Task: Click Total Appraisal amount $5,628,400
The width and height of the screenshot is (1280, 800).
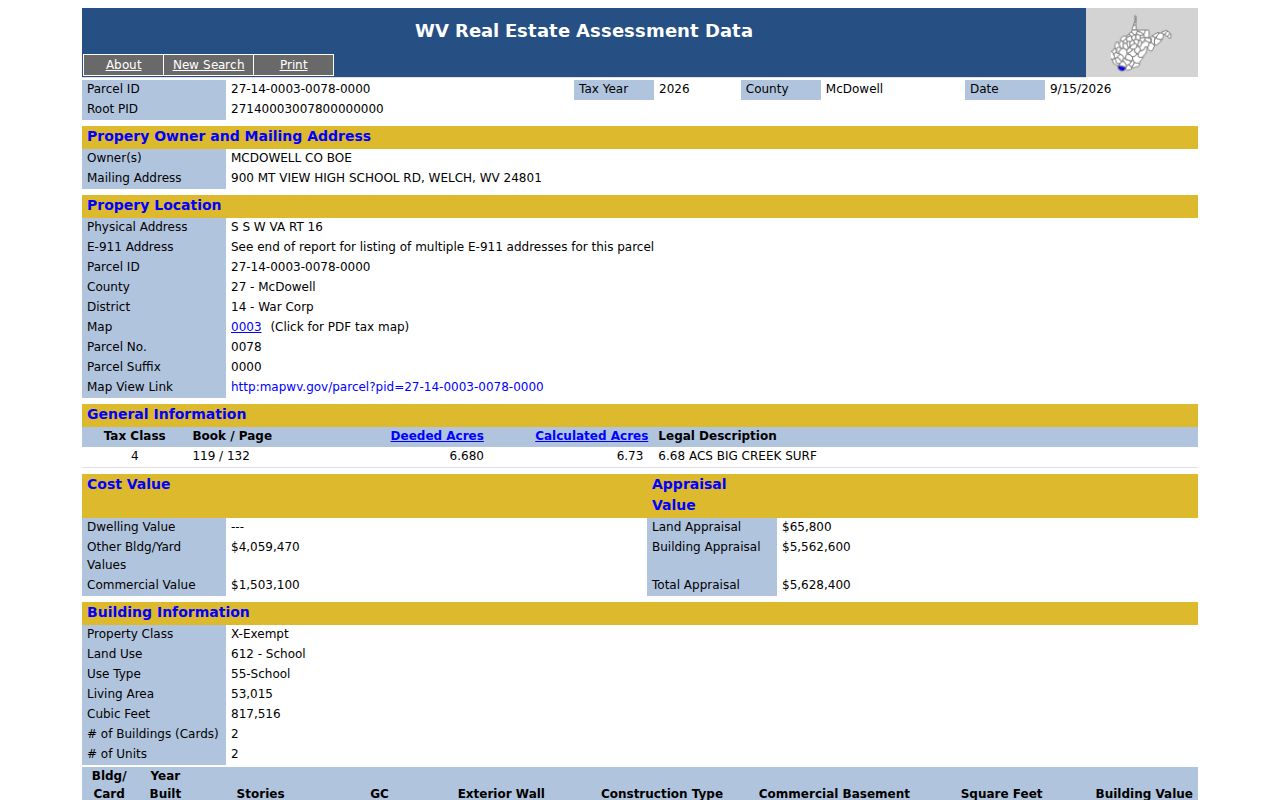Action: coord(816,585)
